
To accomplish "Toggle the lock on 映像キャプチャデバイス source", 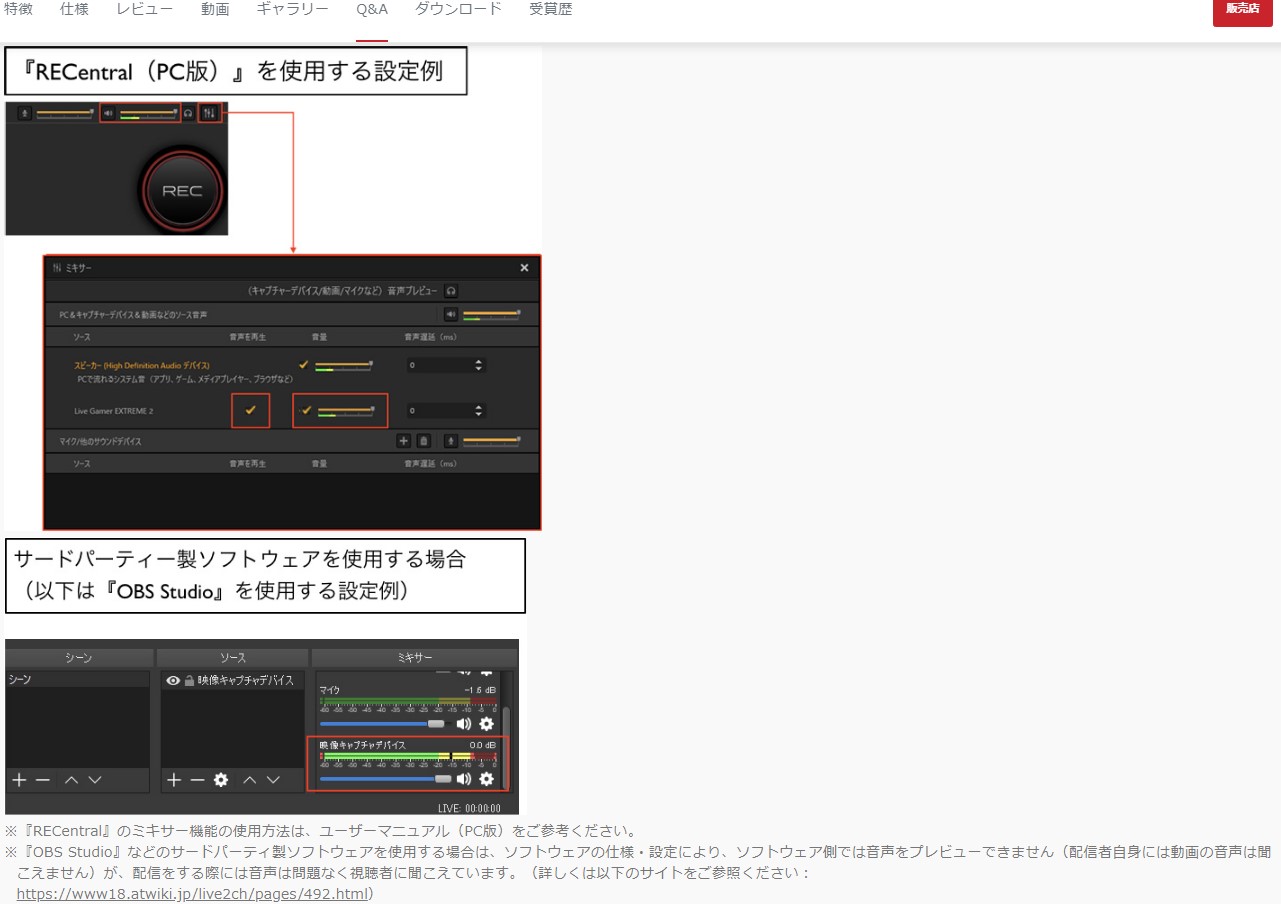I will [189, 680].
